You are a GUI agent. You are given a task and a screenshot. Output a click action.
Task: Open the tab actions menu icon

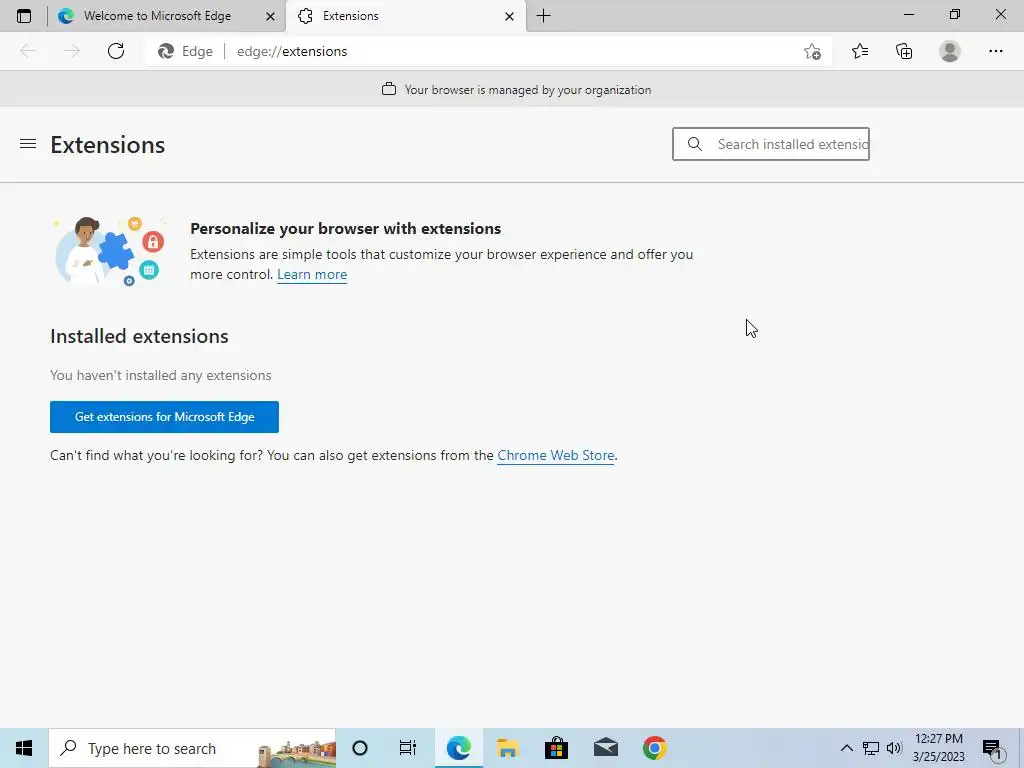tap(24, 16)
